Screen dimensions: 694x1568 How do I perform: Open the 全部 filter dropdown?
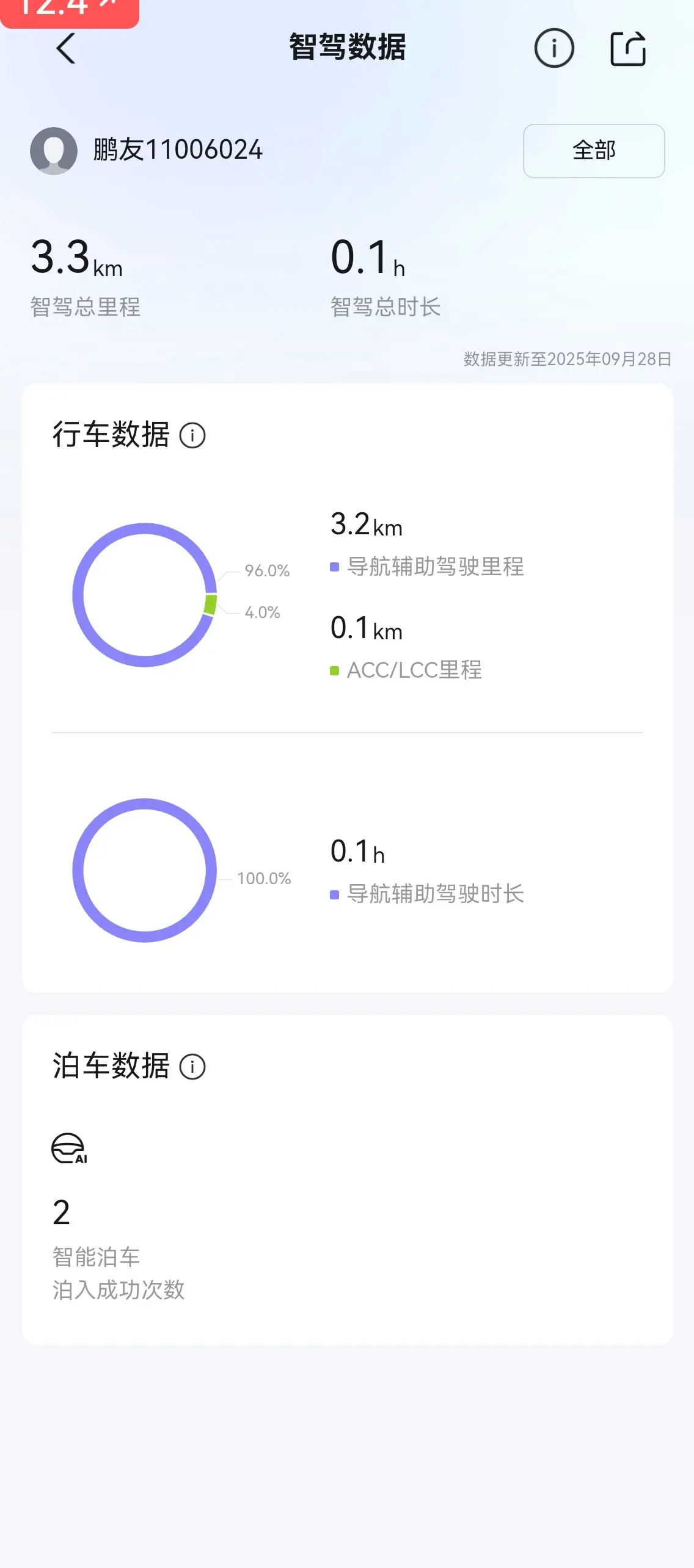(594, 151)
